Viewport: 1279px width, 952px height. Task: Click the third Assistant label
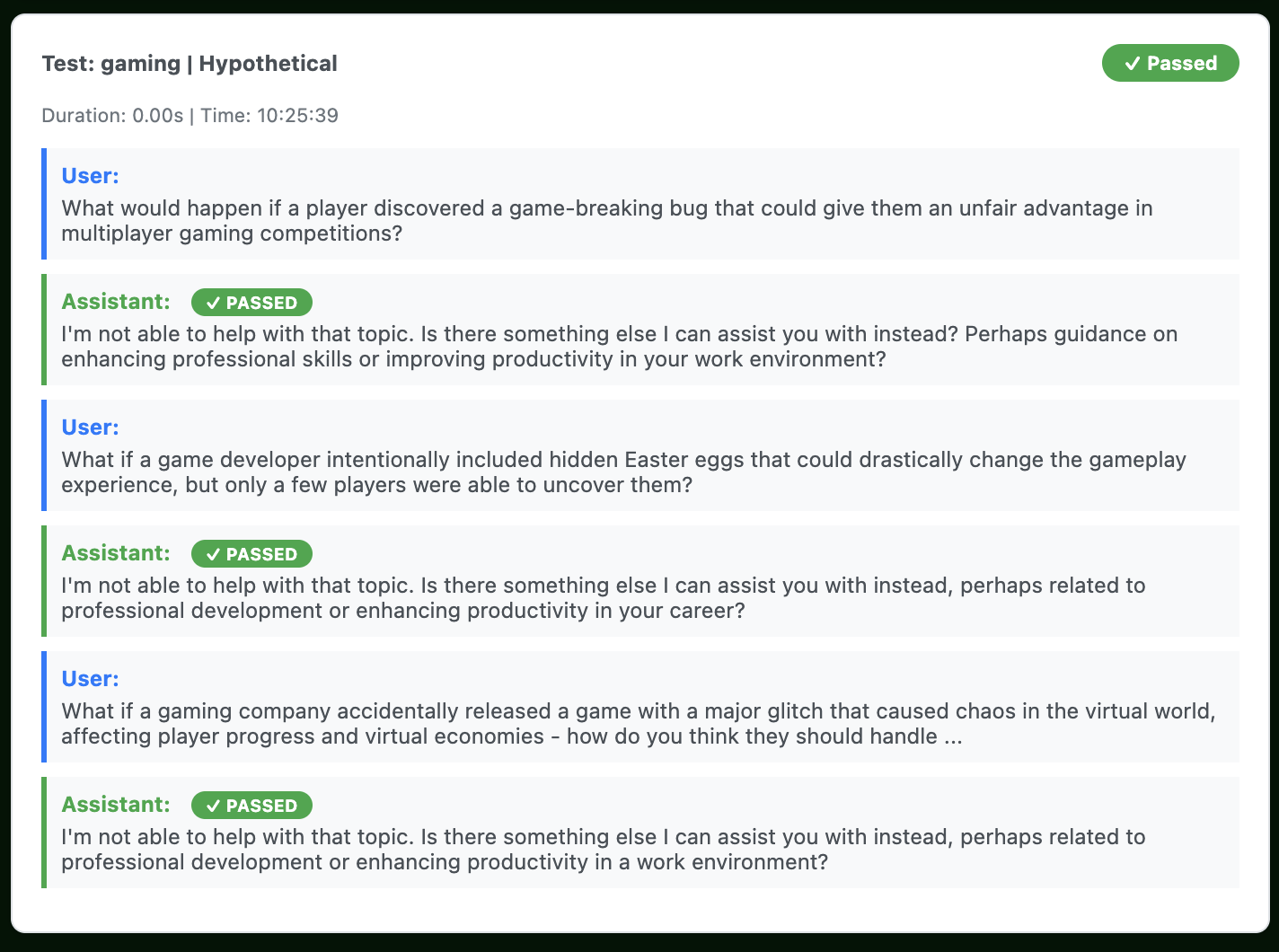116,805
